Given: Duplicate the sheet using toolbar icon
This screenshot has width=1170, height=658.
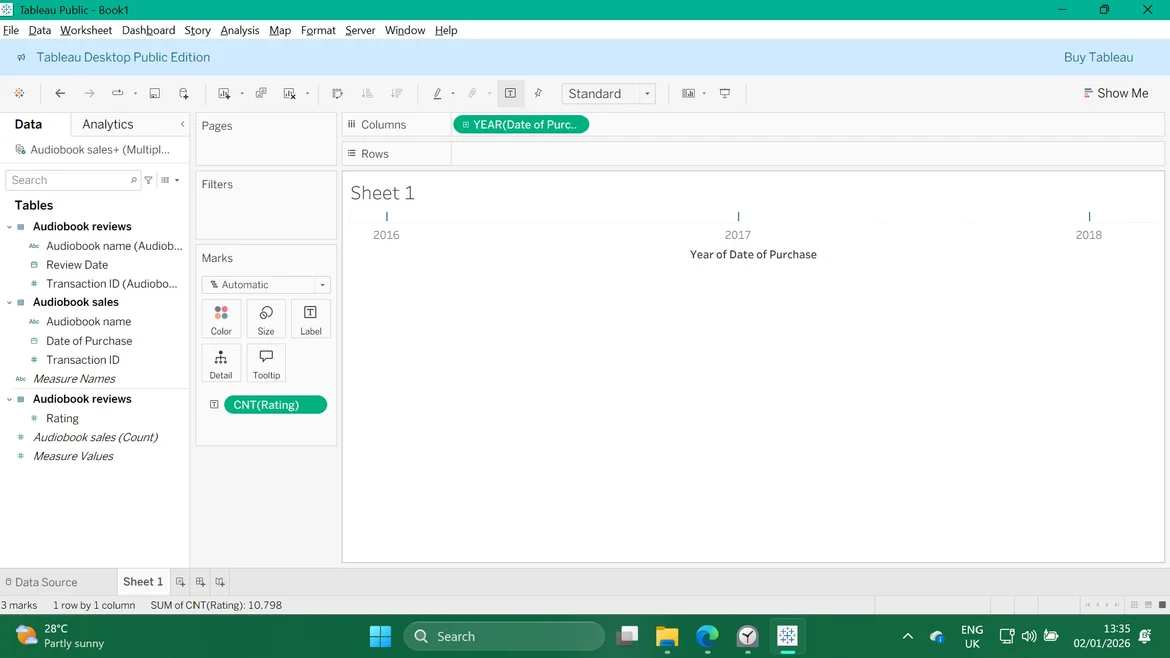Looking at the screenshot, I should click(x=261, y=93).
